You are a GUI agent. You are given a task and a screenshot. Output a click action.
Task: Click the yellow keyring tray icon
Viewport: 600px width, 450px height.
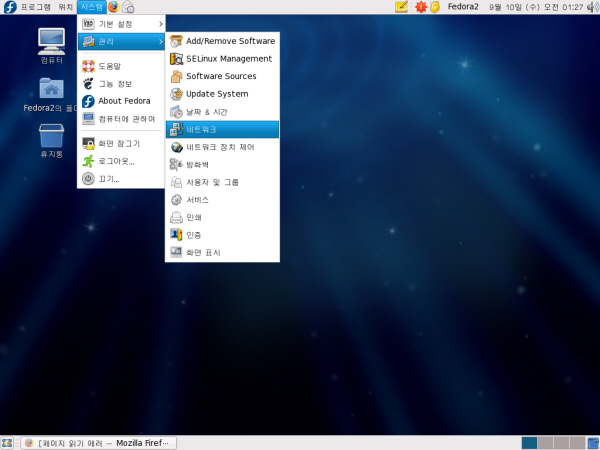(435, 7)
